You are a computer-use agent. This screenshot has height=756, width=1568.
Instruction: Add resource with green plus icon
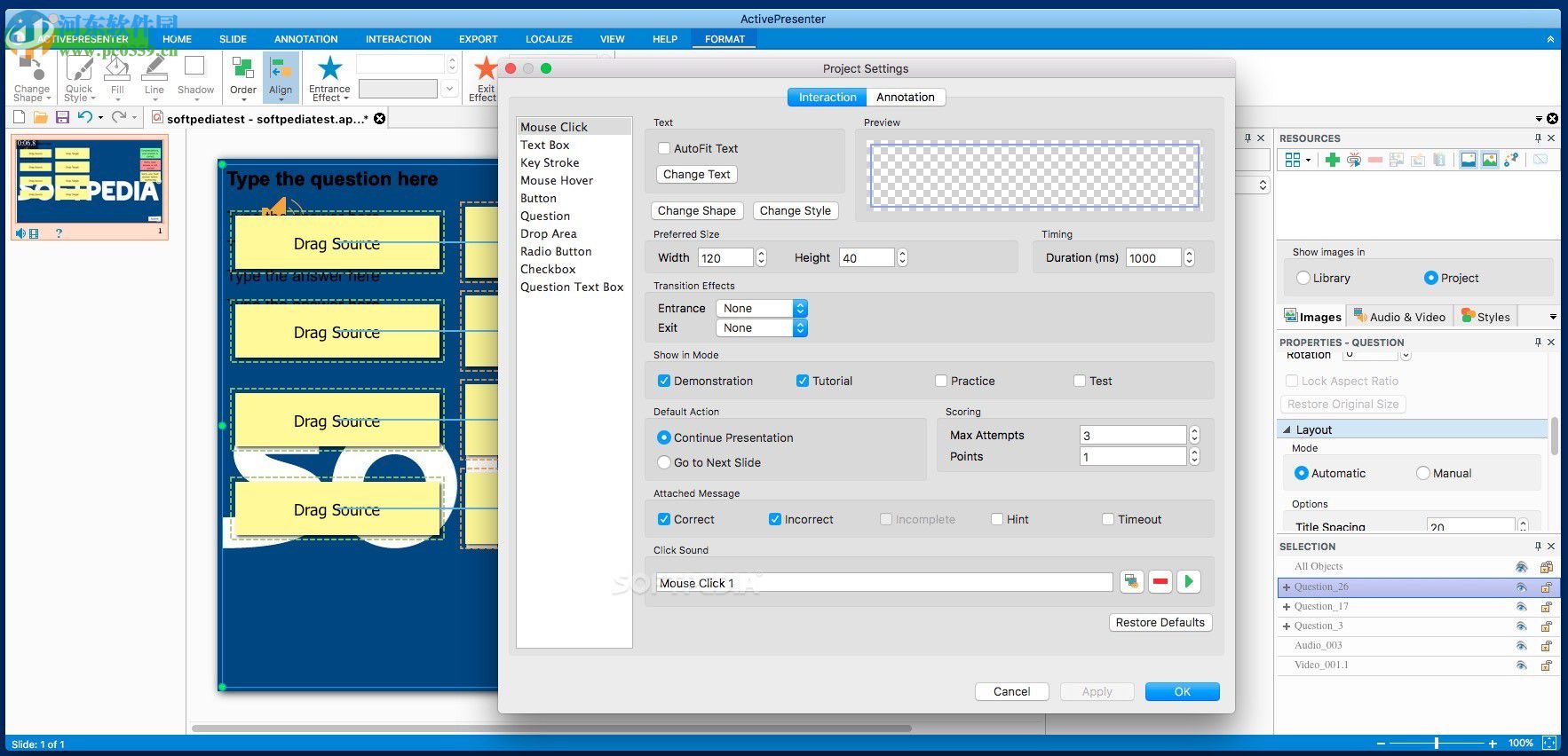point(1332,160)
